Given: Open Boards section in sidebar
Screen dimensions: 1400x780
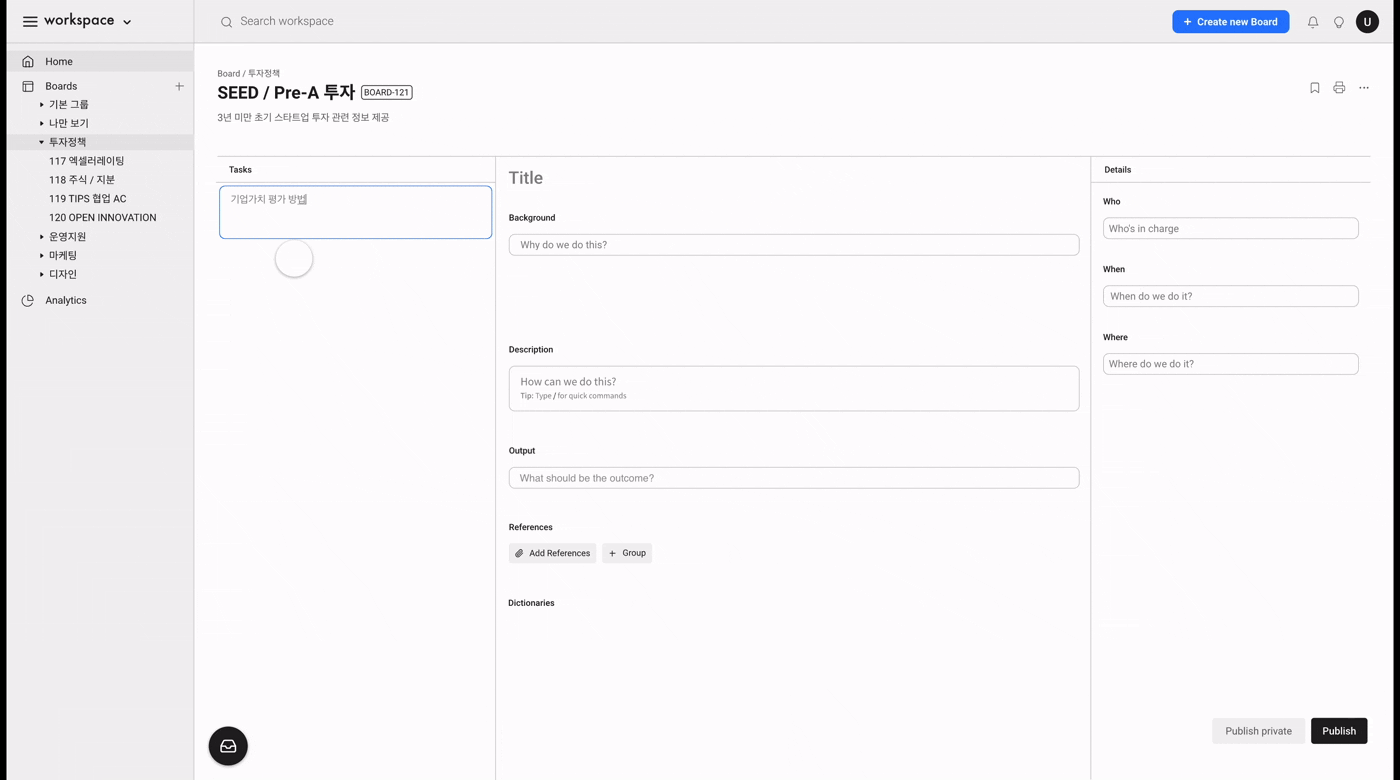Looking at the screenshot, I should point(61,86).
